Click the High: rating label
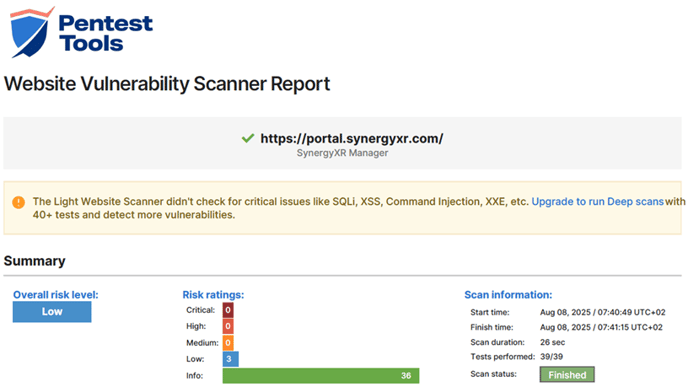The width and height of the screenshot is (688, 387). 196,326
